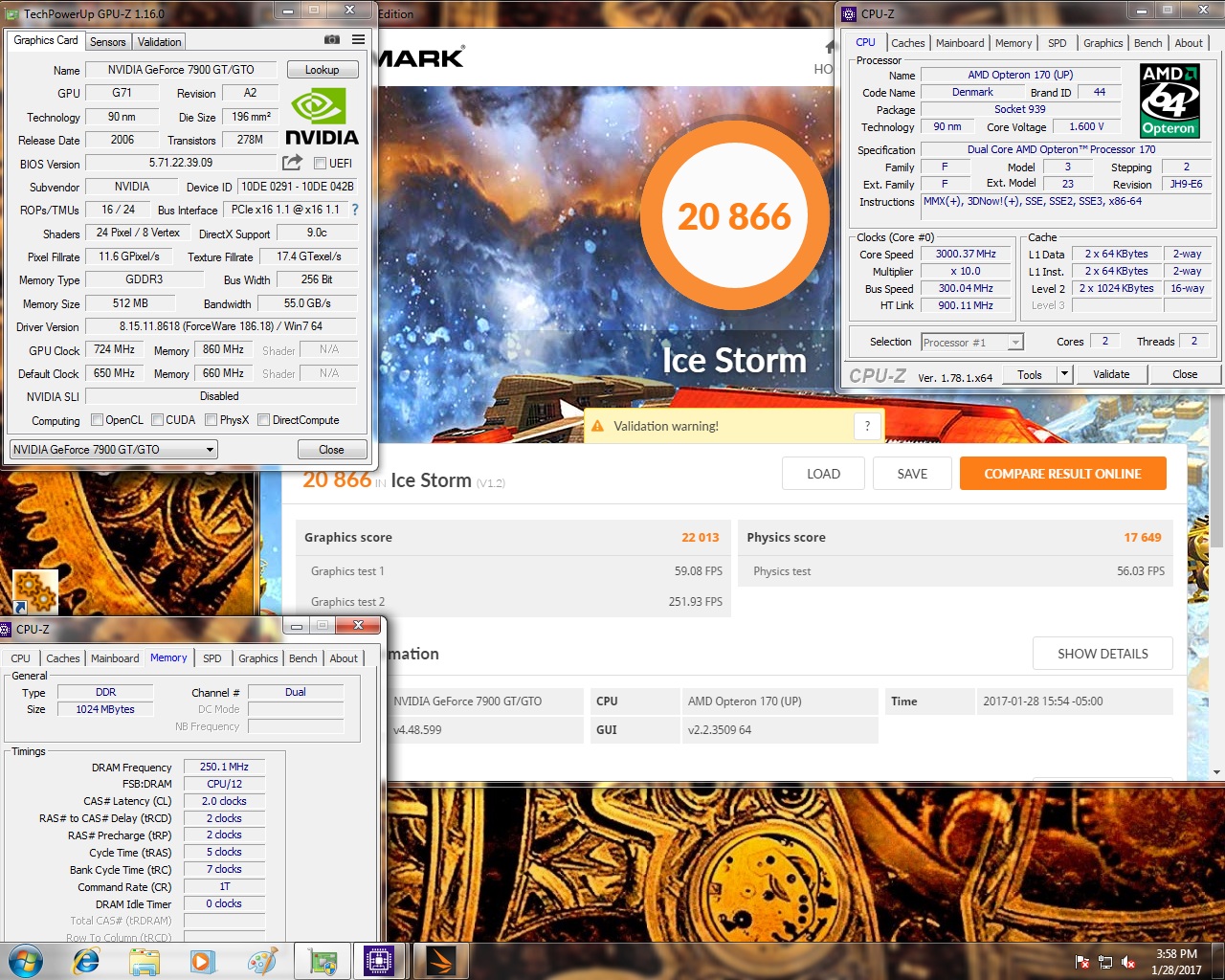Open the GPU-Z hamburger menu icon

tap(358, 40)
